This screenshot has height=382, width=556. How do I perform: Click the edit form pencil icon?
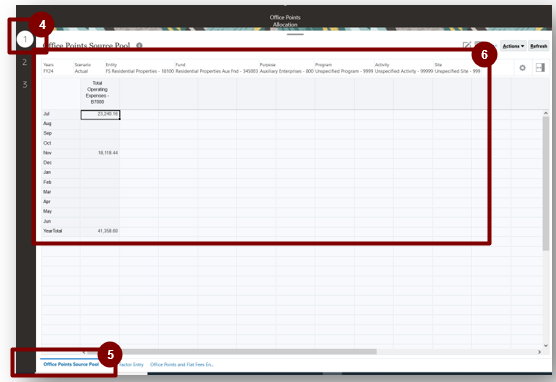click(467, 45)
